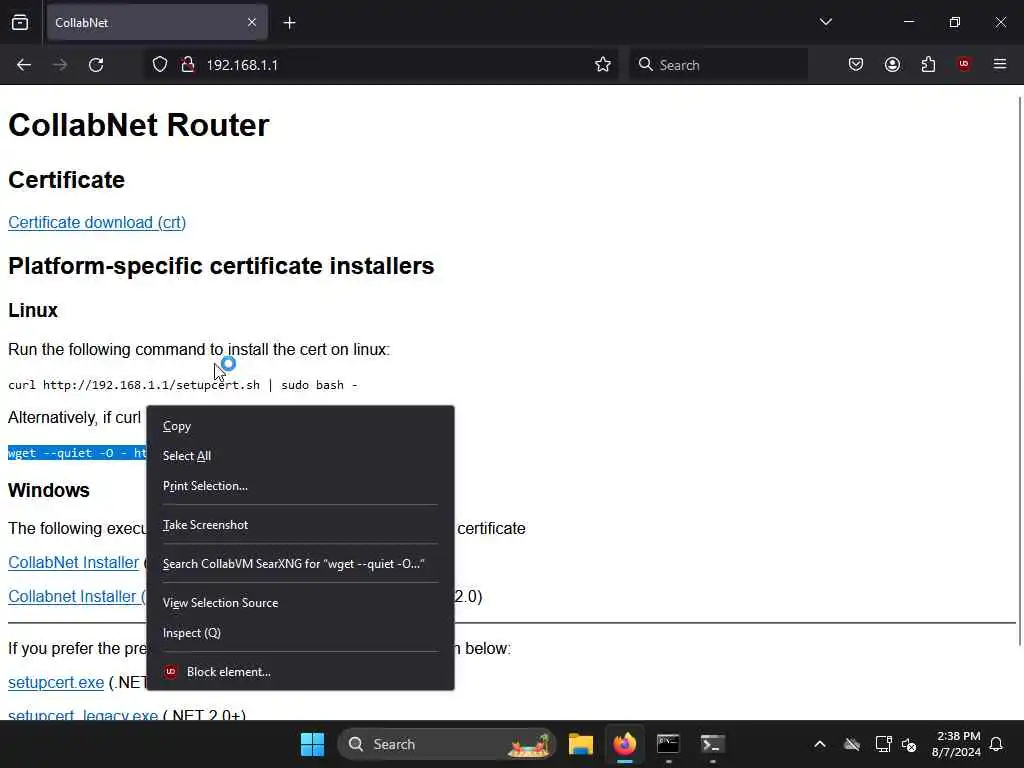Choose Select All in context menu
The height and width of the screenshot is (768, 1024).
click(x=300, y=456)
